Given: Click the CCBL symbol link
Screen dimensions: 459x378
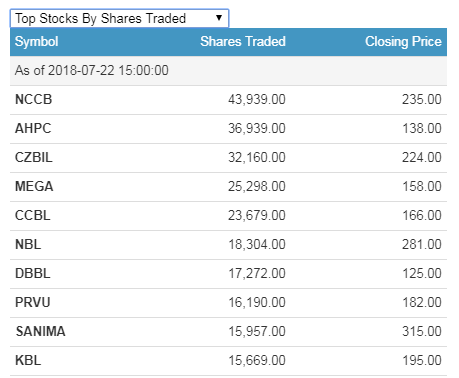Looking at the screenshot, I should click(33, 216).
